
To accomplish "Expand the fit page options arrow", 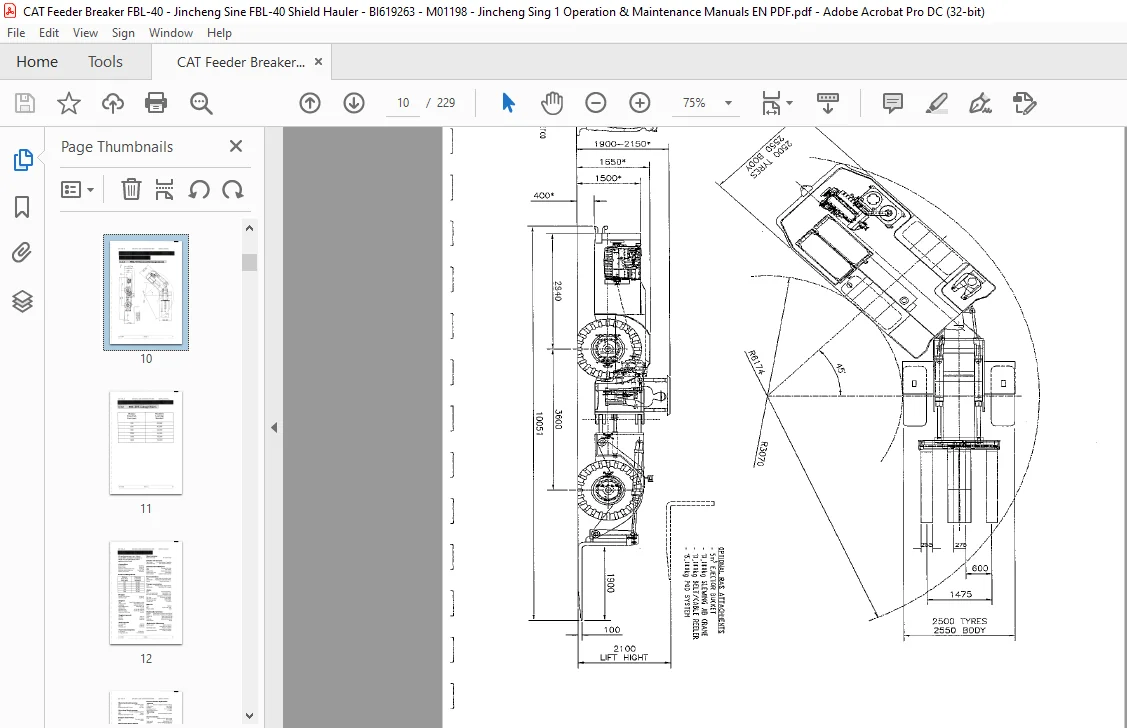I will pyautogui.click(x=789, y=103).
